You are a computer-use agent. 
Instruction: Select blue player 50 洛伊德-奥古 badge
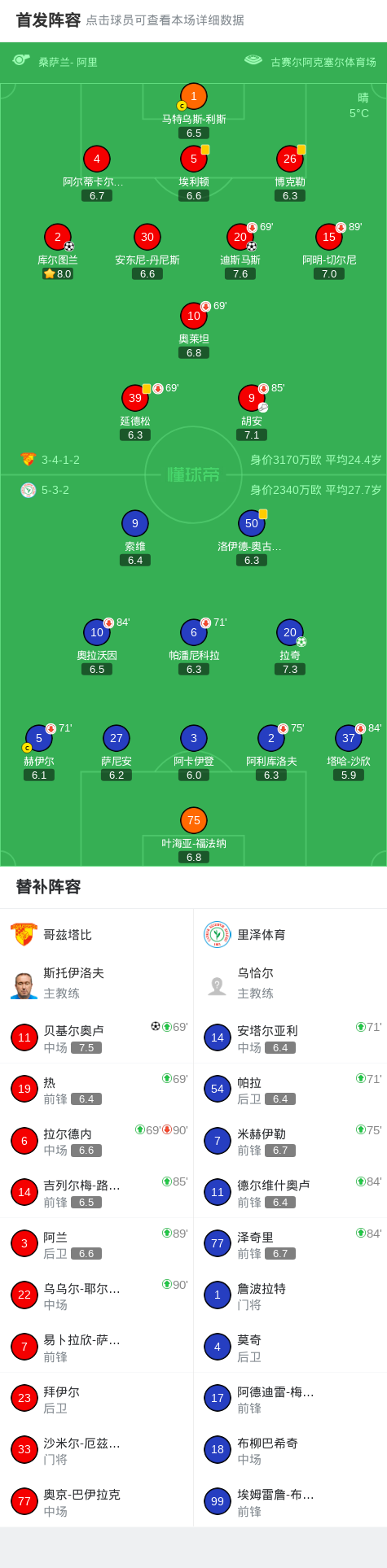click(x=252, y=523)
